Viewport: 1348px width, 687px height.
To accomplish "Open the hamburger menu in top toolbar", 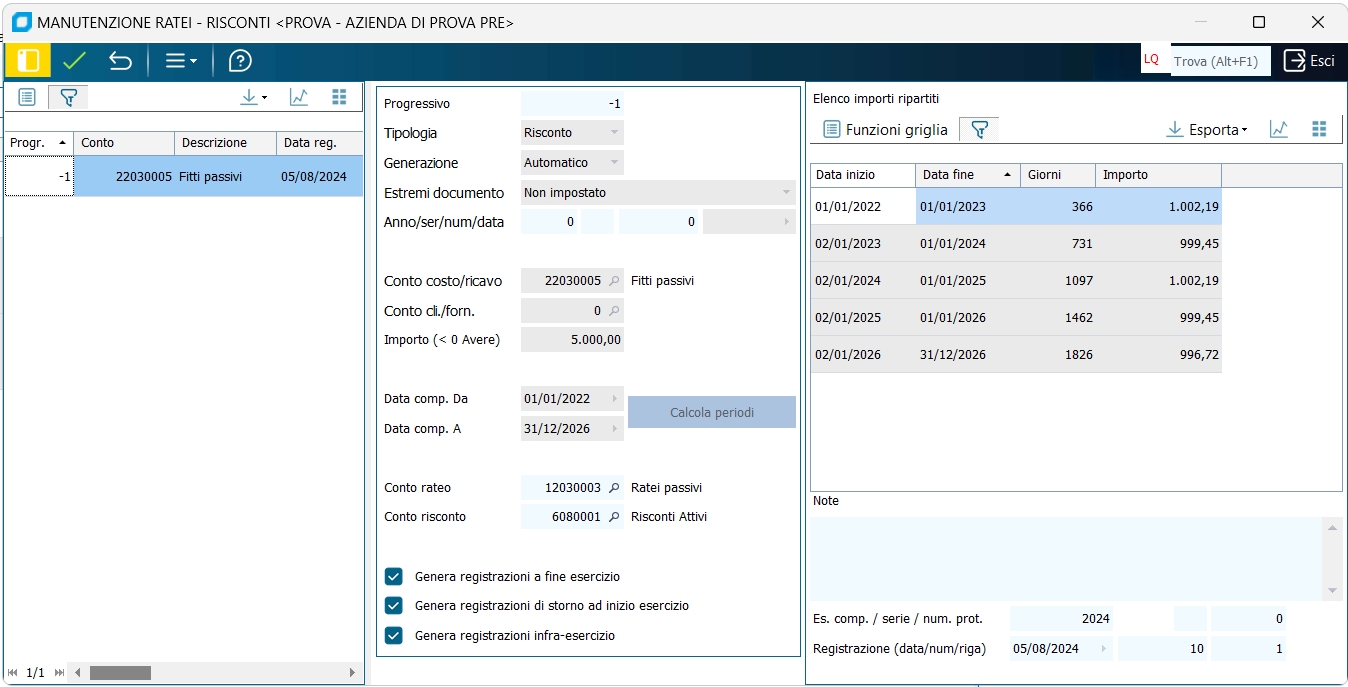I will pos(180,61).
